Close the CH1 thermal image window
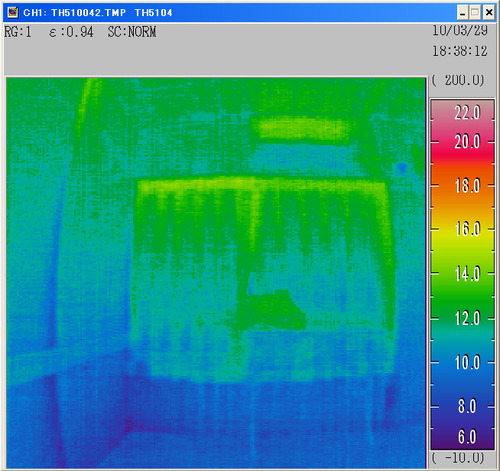The width and height of the screenshot is (500, 471). tap(489, 13)
